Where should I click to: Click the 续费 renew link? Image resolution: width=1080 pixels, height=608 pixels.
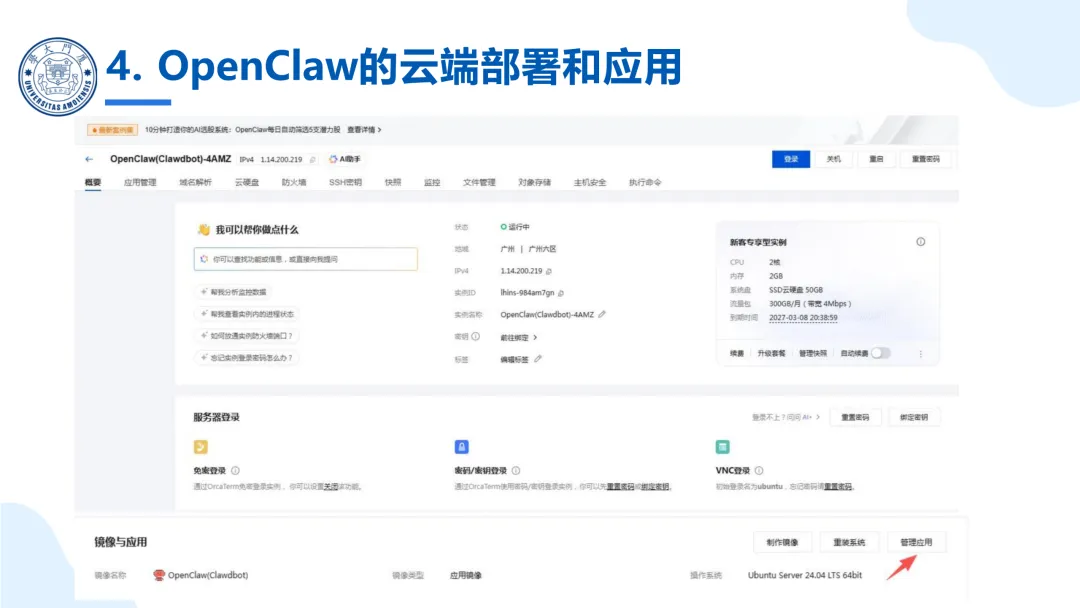pos(737,353)
